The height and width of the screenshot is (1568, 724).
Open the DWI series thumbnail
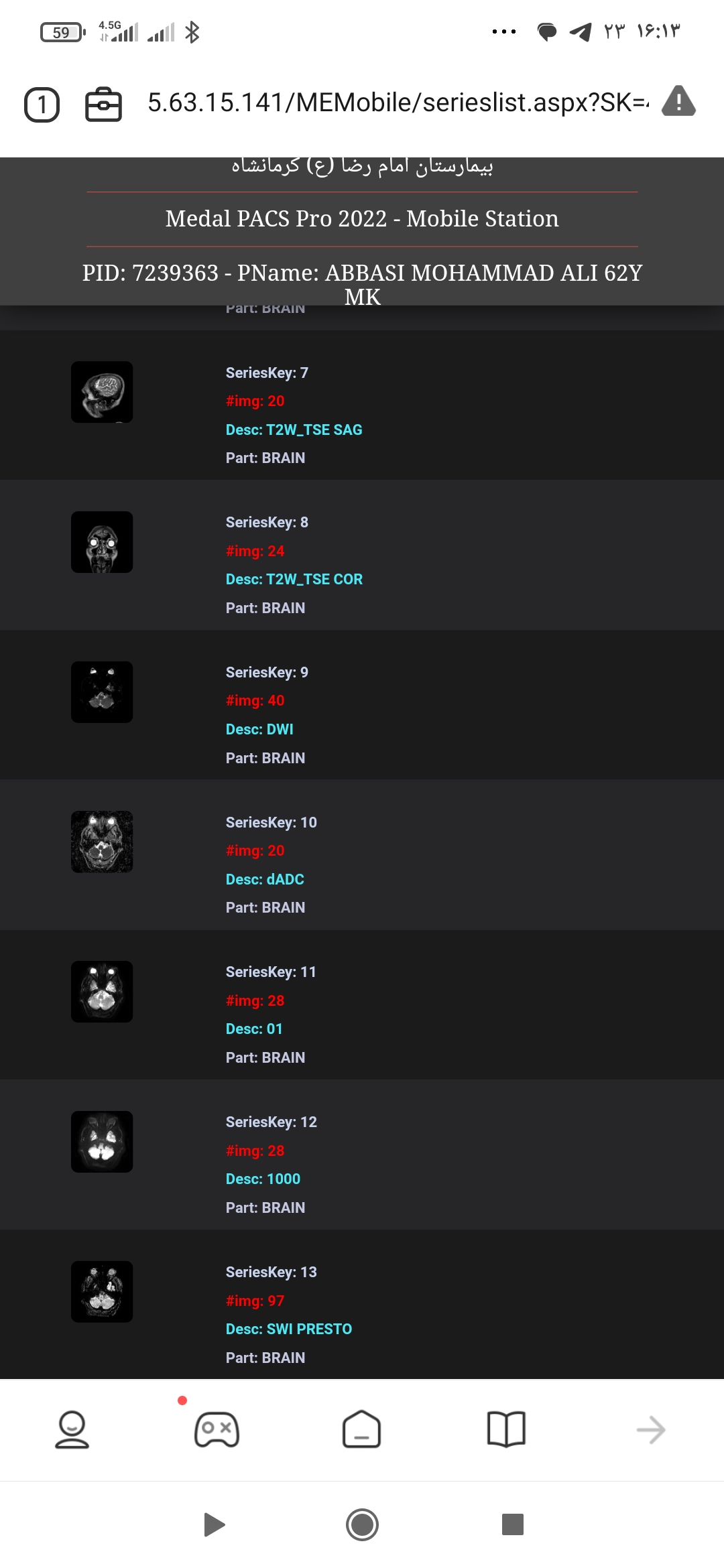[x=102, y=692]
